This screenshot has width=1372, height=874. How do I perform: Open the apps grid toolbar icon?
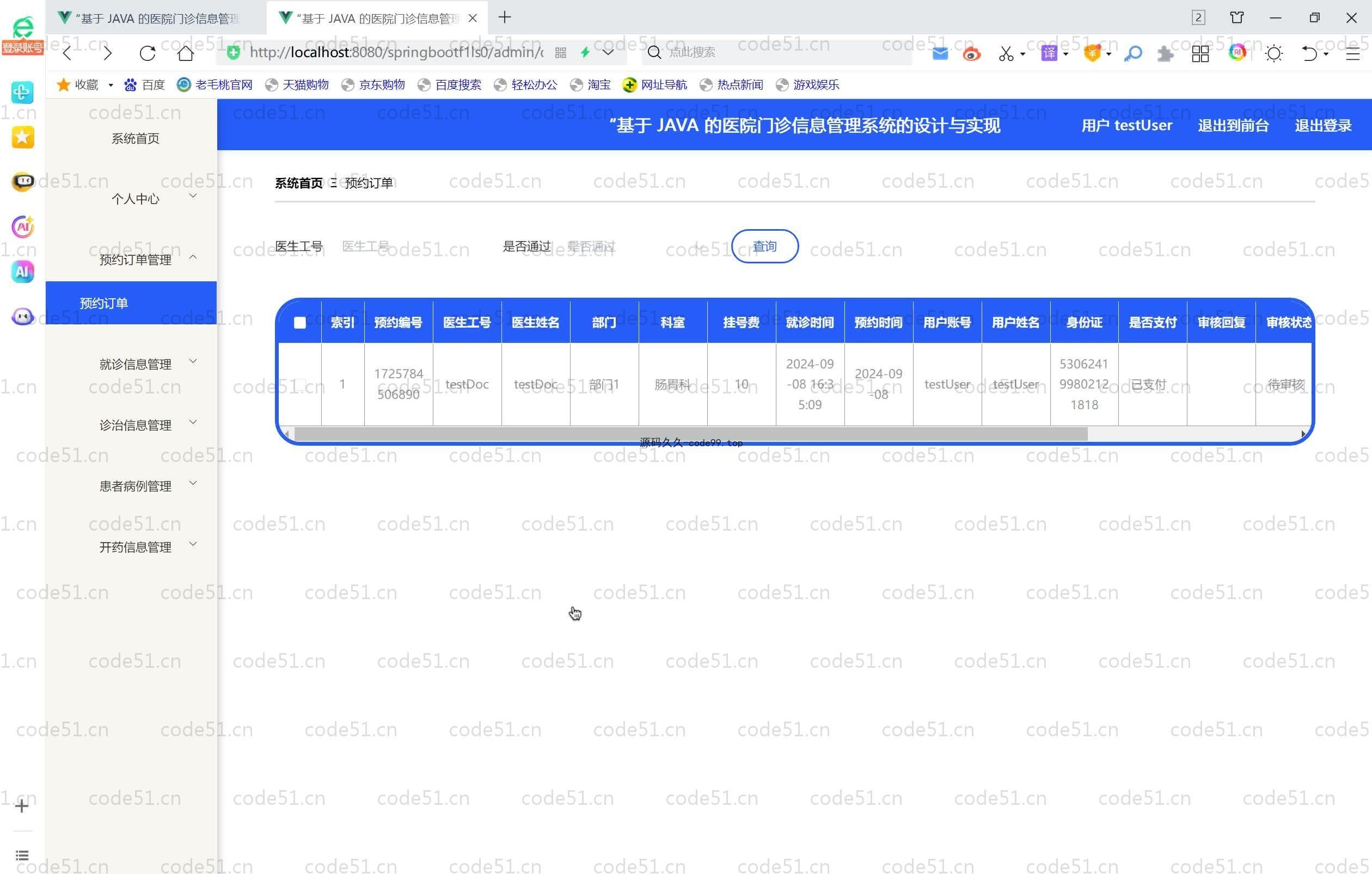(1200, 53)
